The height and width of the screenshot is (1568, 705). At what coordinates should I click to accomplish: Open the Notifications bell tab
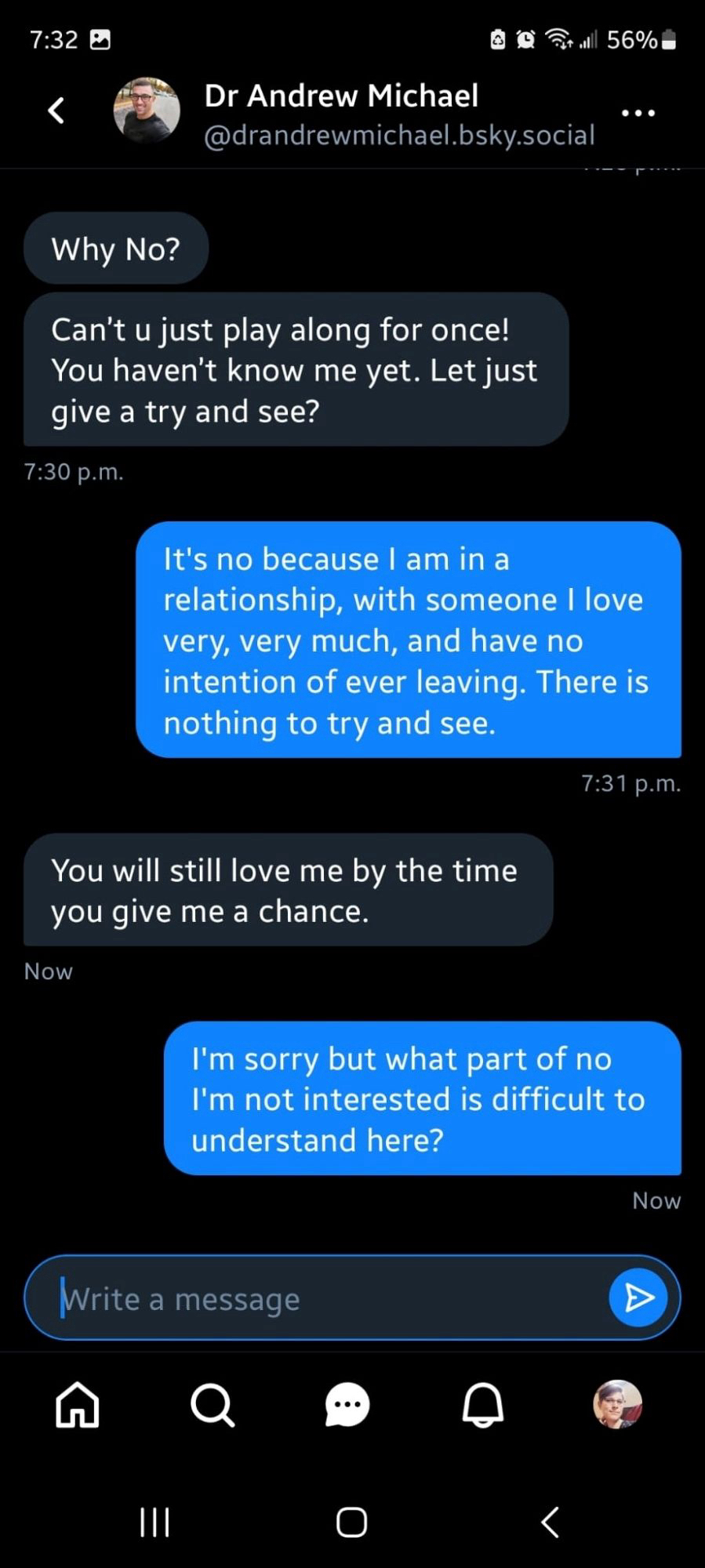(x=482, y=1404)
